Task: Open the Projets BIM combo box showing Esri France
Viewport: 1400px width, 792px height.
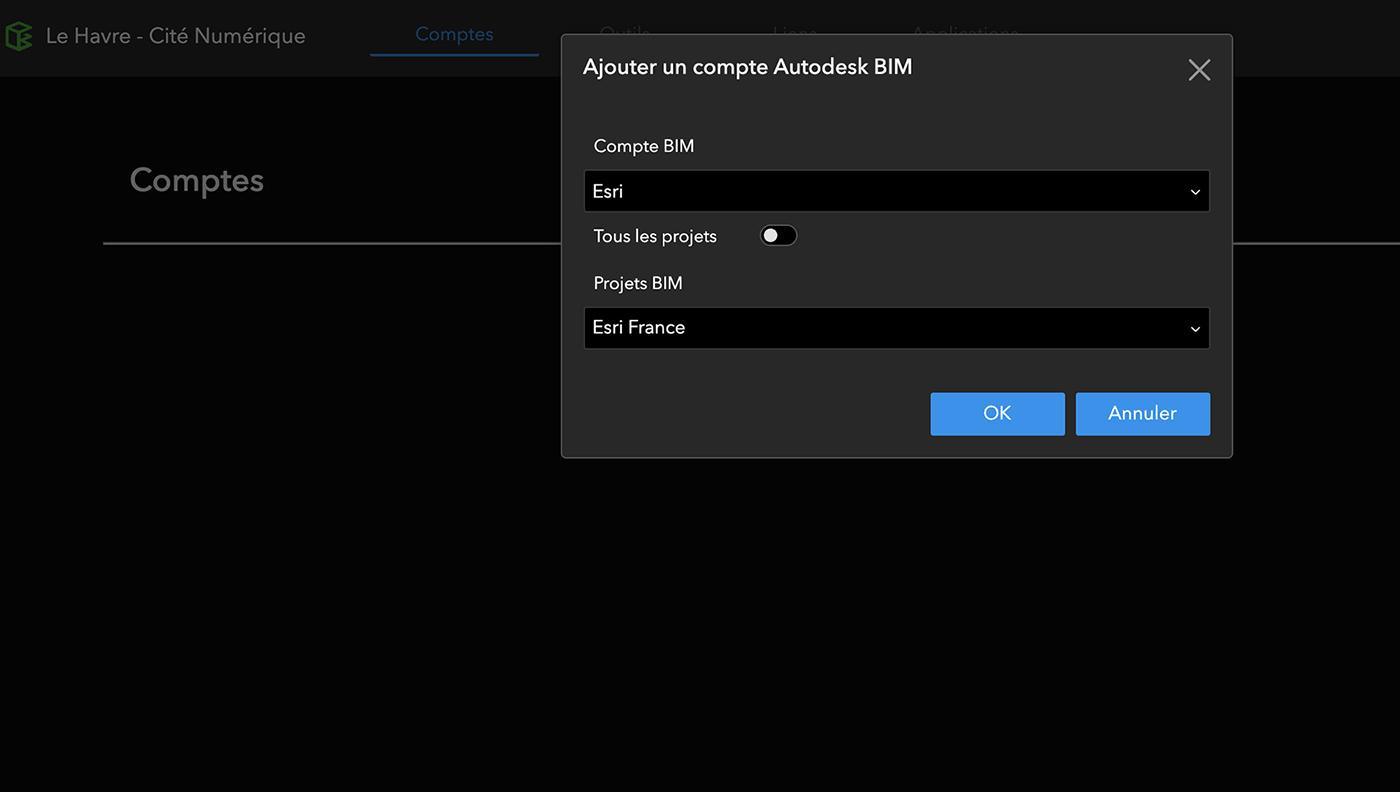Action: [x=896, y=328]
